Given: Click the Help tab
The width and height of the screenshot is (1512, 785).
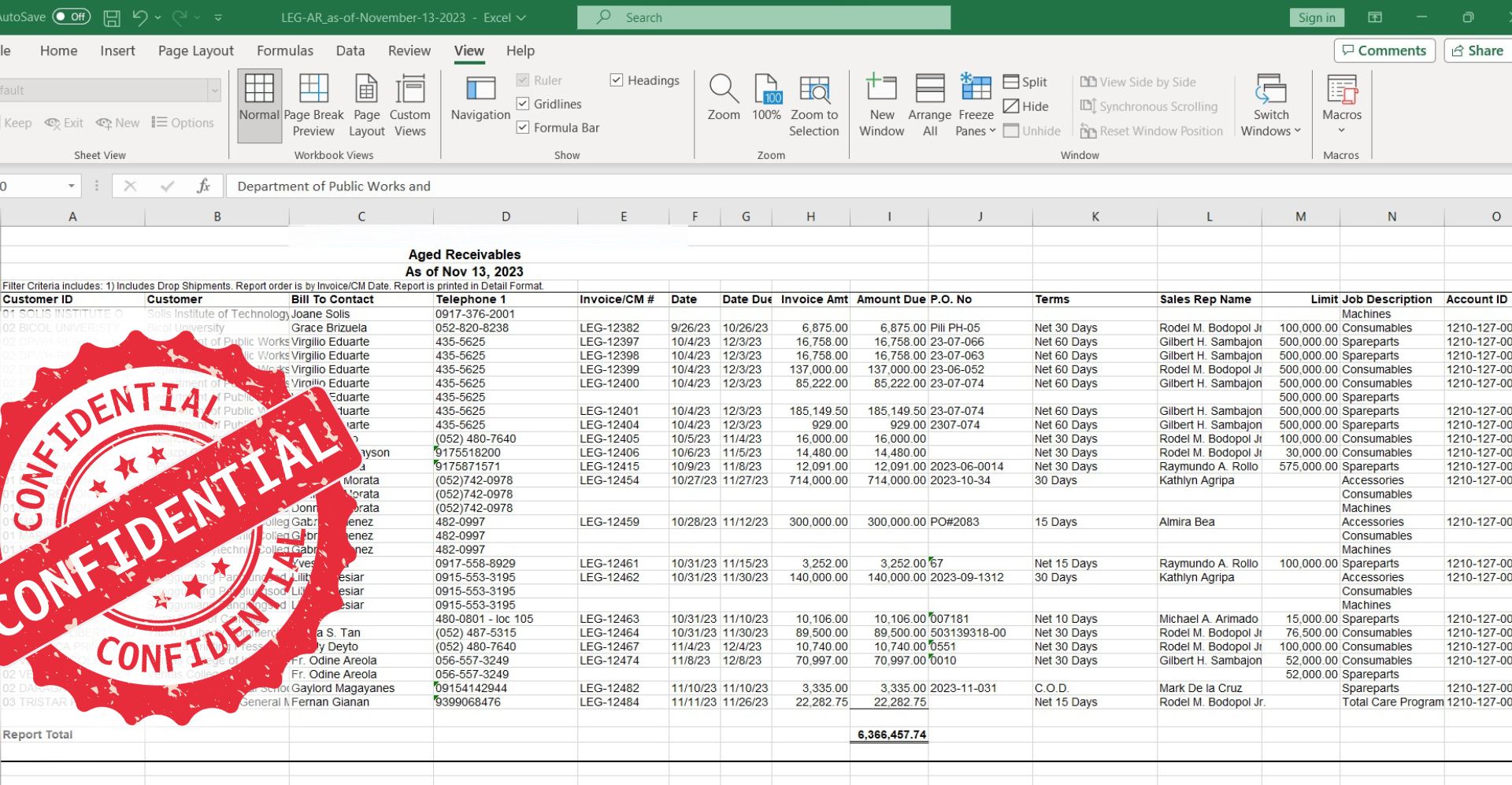Looking at the screenshot, I should pos(521,50).
